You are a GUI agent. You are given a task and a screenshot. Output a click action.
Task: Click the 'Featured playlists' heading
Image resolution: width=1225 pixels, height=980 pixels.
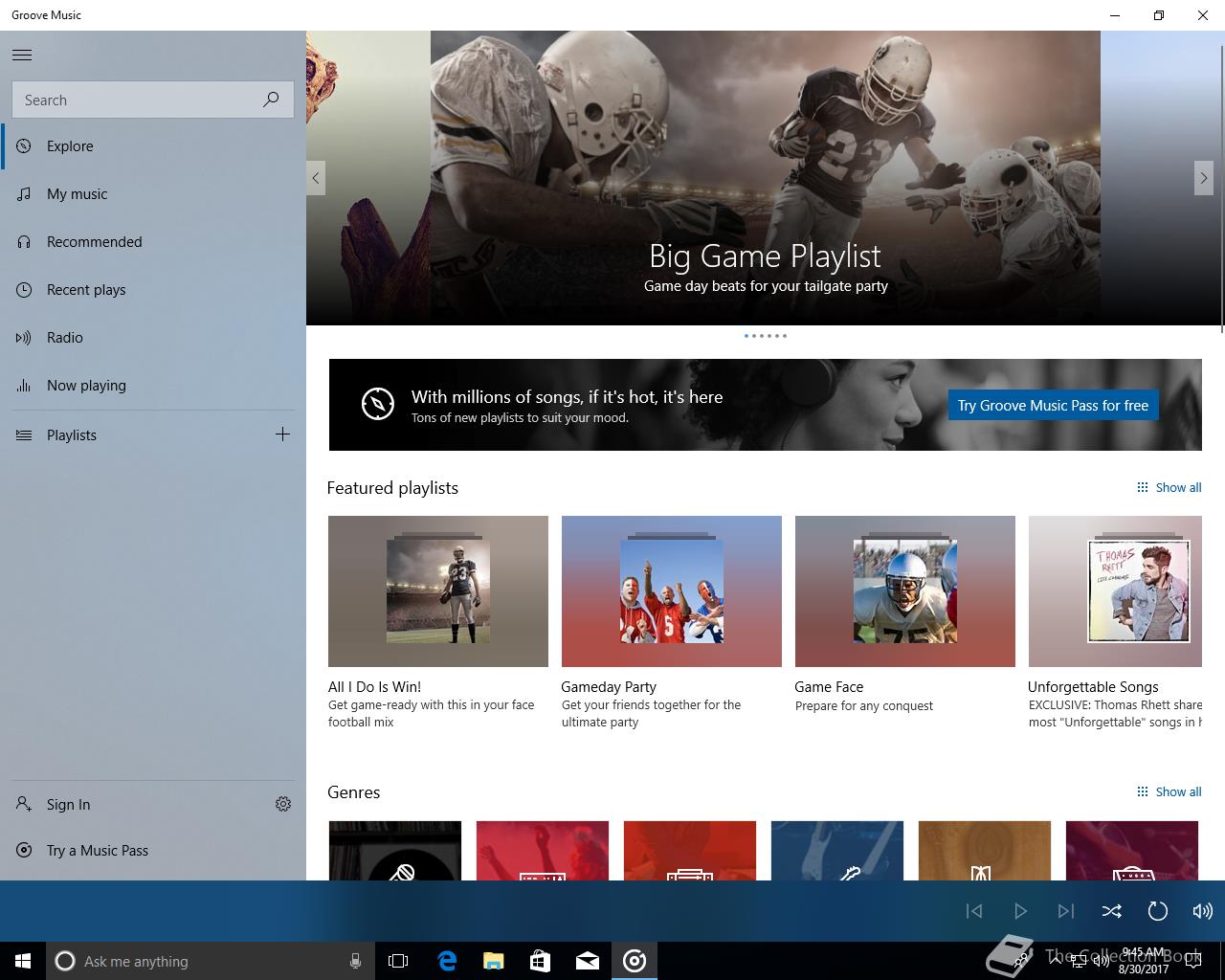(x=392, y=488)
